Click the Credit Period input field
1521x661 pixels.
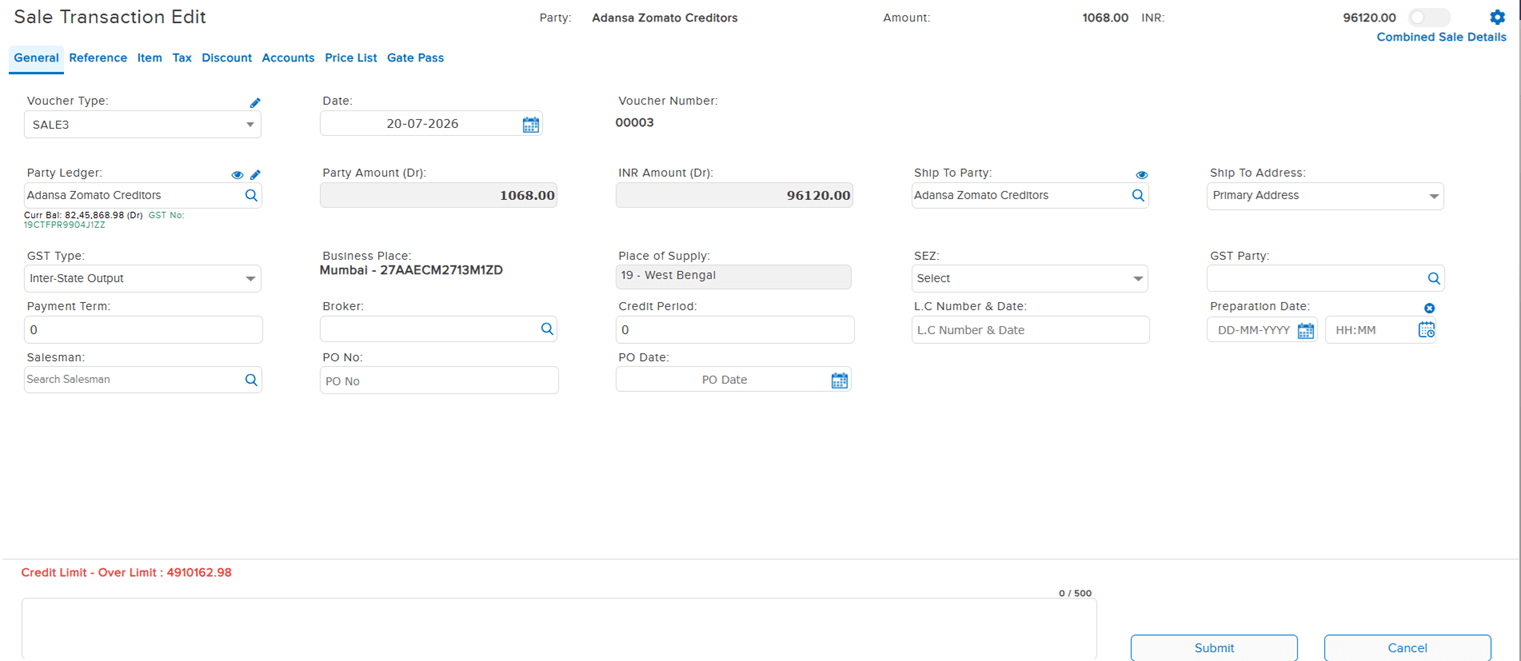(735, 330)
